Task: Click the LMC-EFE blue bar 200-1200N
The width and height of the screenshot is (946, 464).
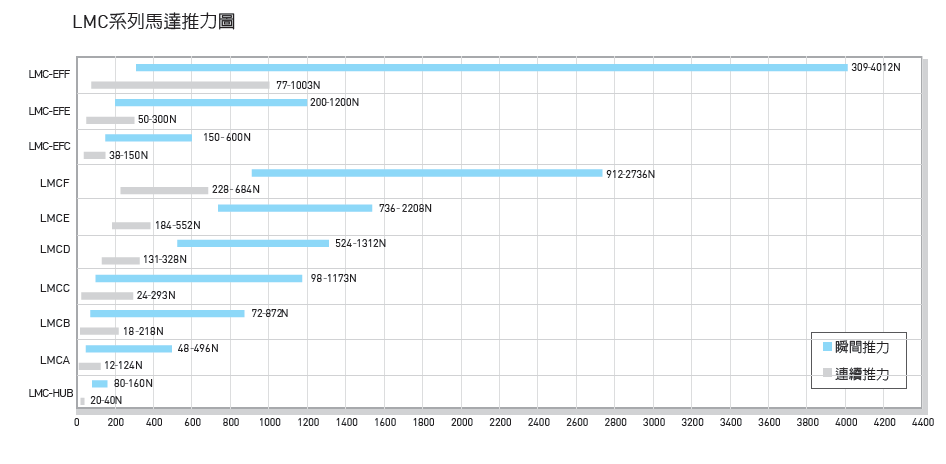Action: tap(211, 102)
